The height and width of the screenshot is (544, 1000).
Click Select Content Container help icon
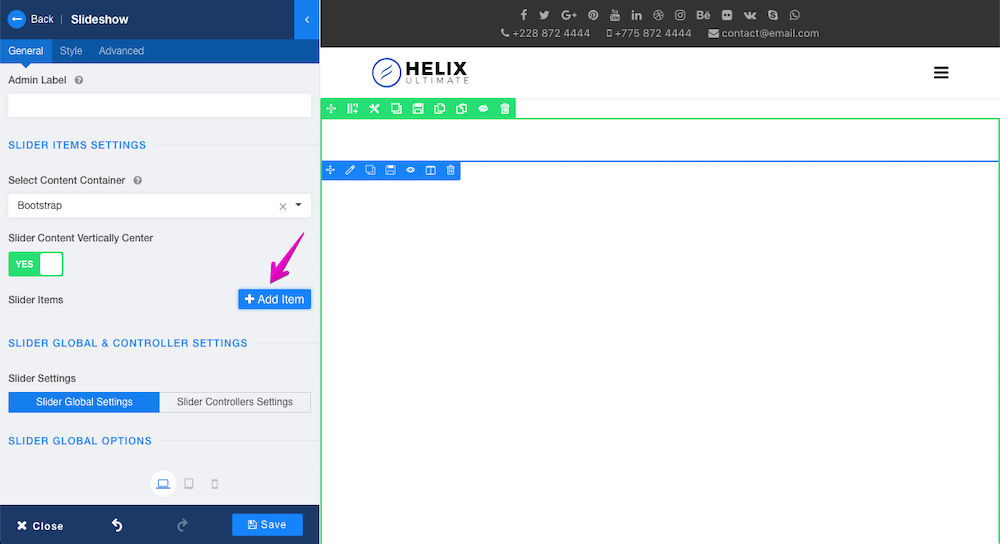point(137,180)
